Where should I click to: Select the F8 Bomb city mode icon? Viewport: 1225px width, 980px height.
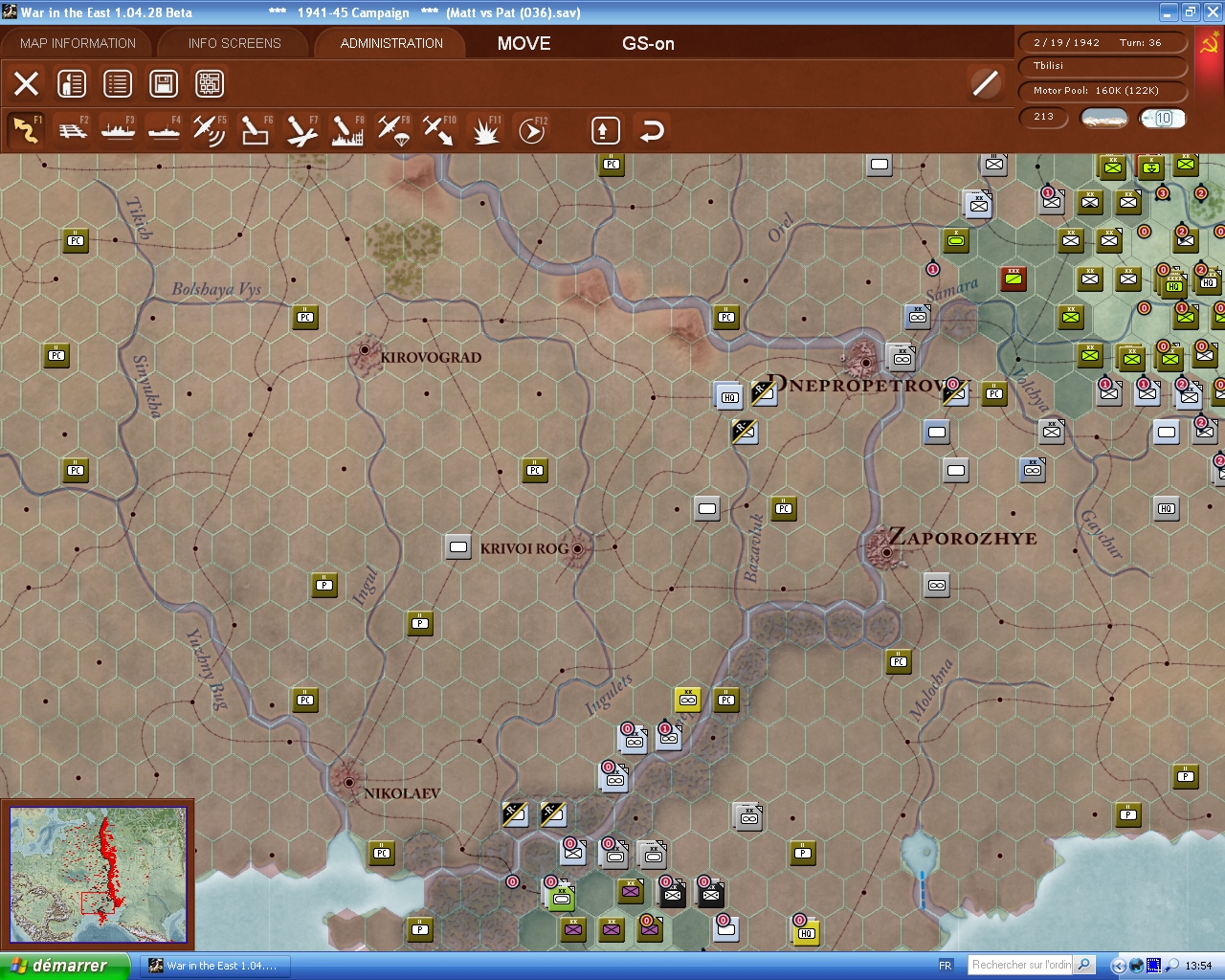point(347,130)
